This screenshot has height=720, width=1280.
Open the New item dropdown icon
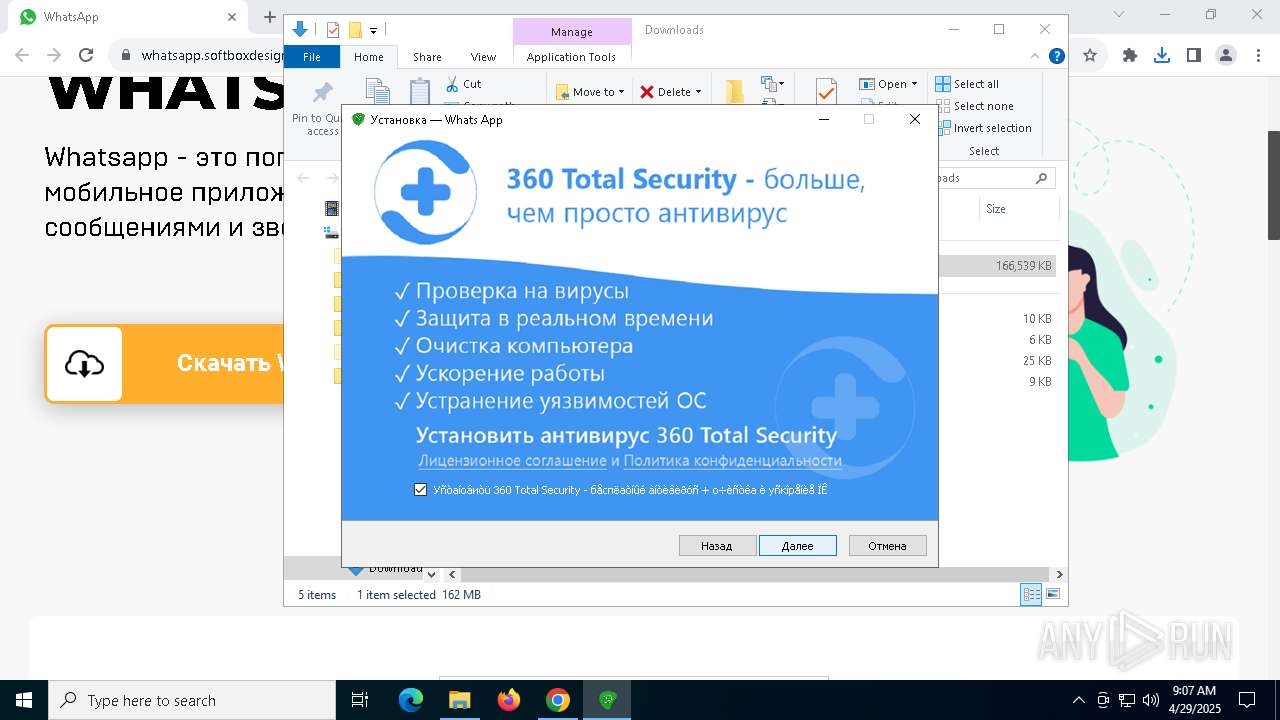(772, 84)
